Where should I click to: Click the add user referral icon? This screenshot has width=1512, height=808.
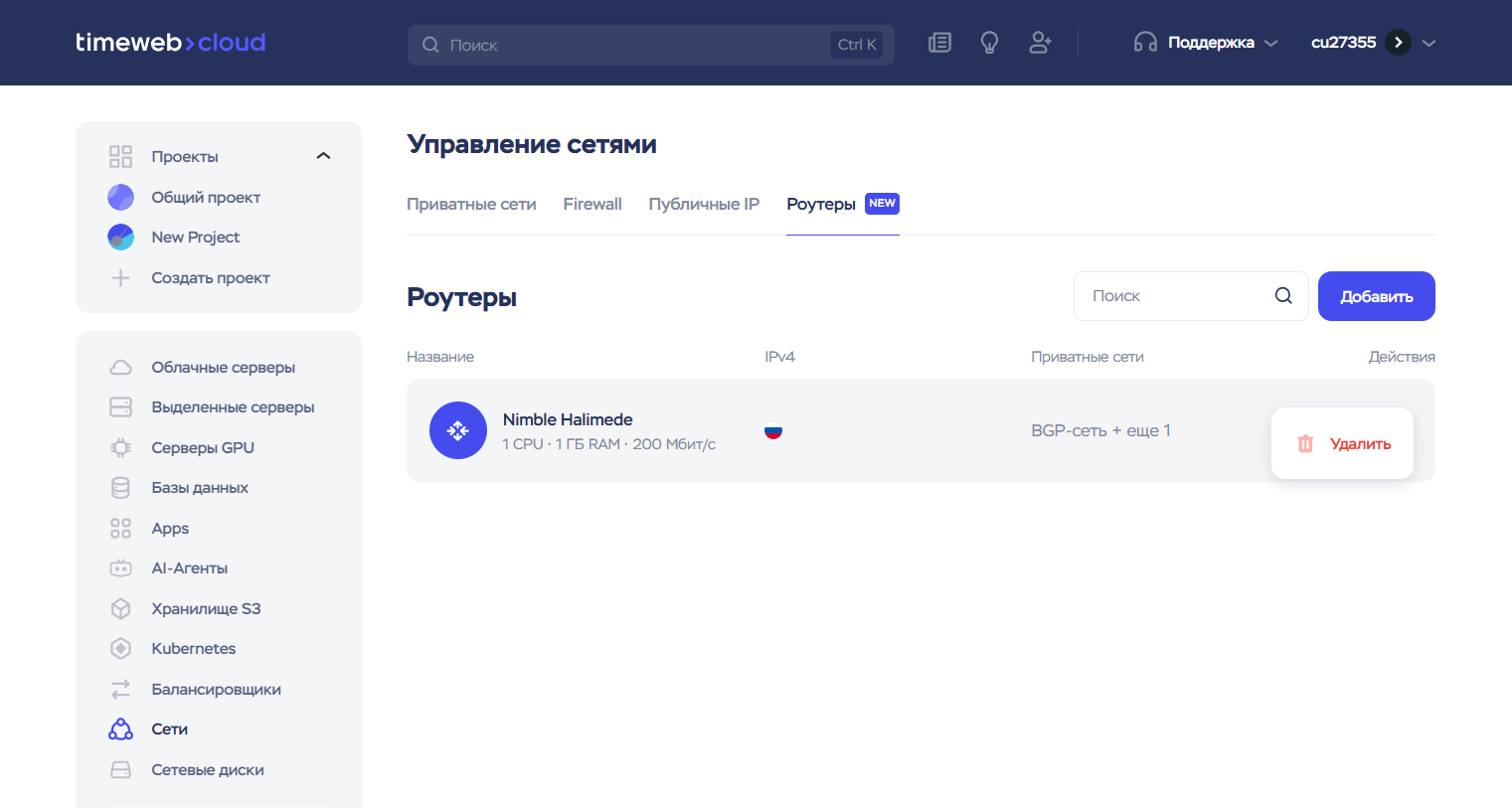pos(1040,43)
